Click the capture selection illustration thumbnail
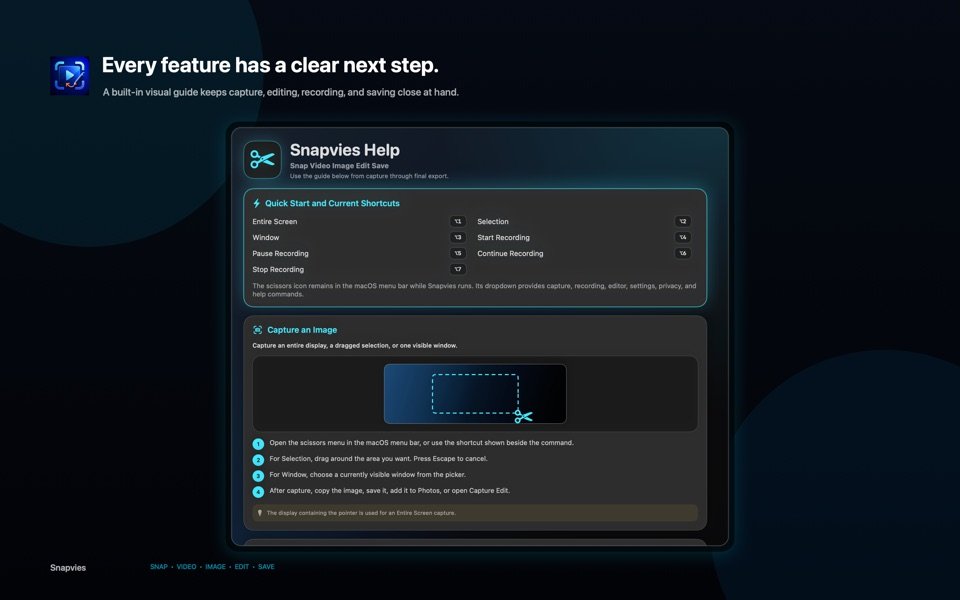The height and width of the screenshot is (600, 960). 475,394
